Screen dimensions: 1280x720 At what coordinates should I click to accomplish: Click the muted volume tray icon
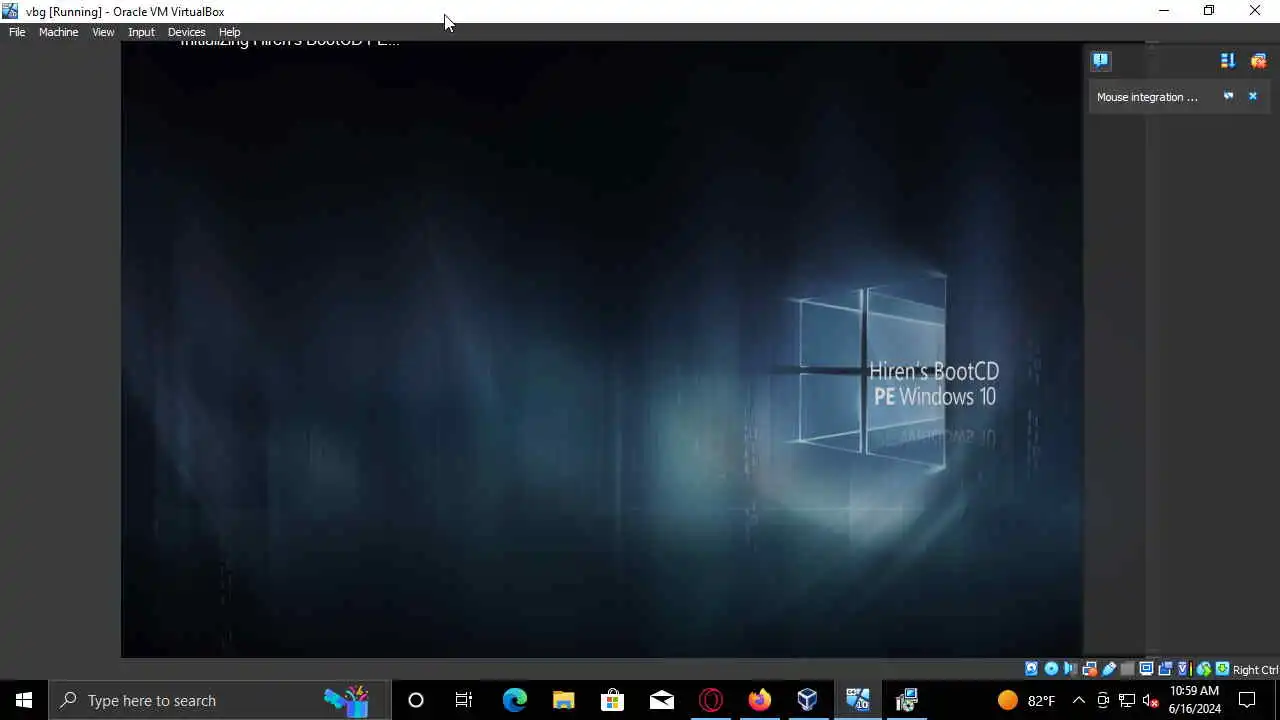tap(1151, 700)
